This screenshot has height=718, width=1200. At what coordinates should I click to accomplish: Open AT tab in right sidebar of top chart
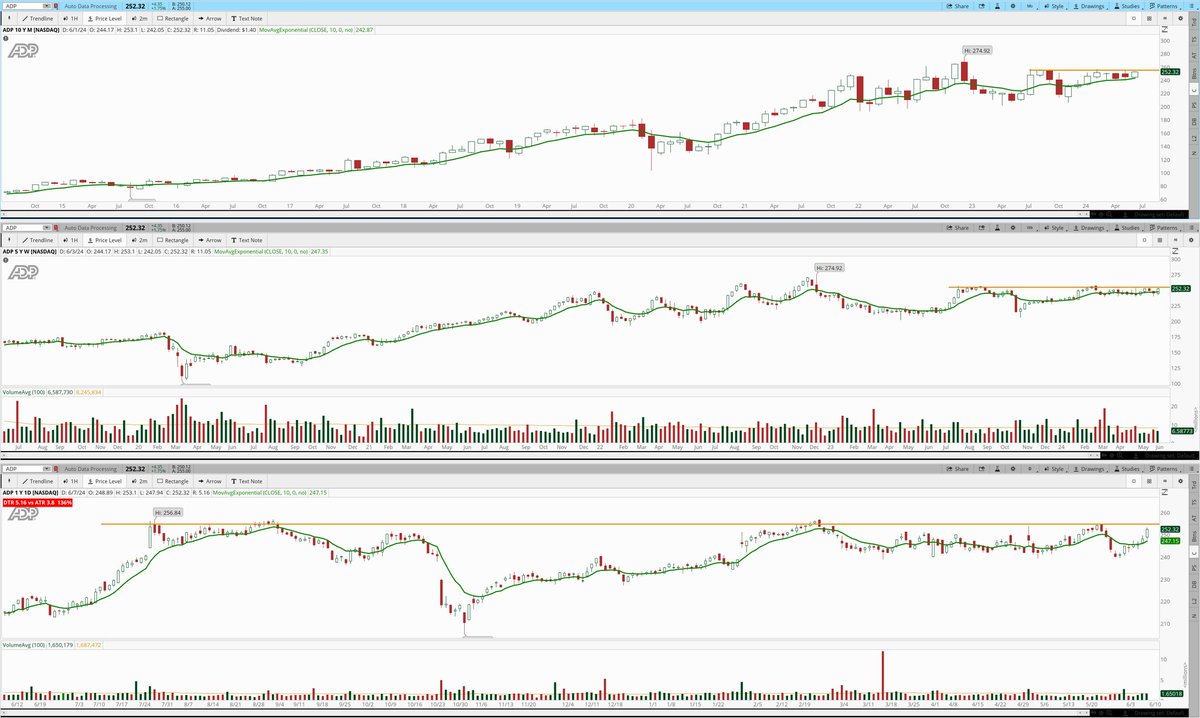coord(1194,55)
